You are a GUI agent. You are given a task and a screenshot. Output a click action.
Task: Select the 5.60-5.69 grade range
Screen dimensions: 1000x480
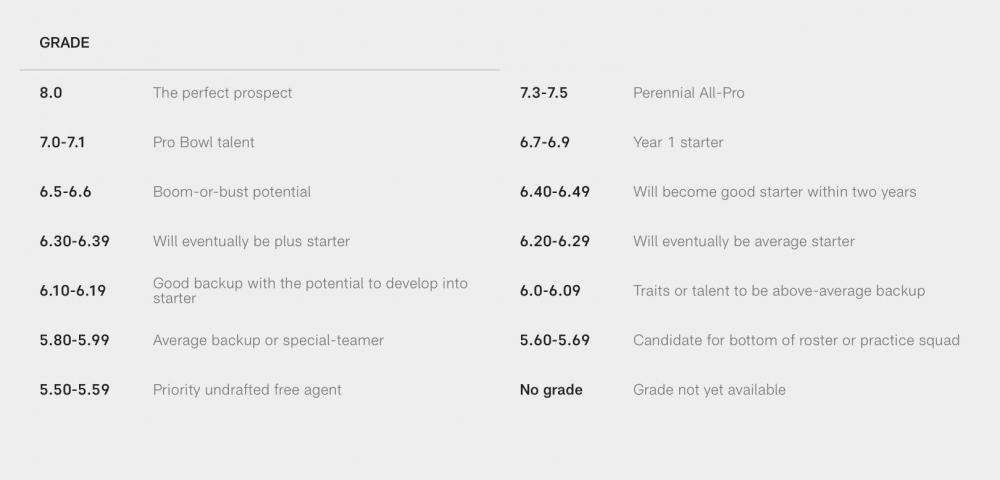pos(554,340)
